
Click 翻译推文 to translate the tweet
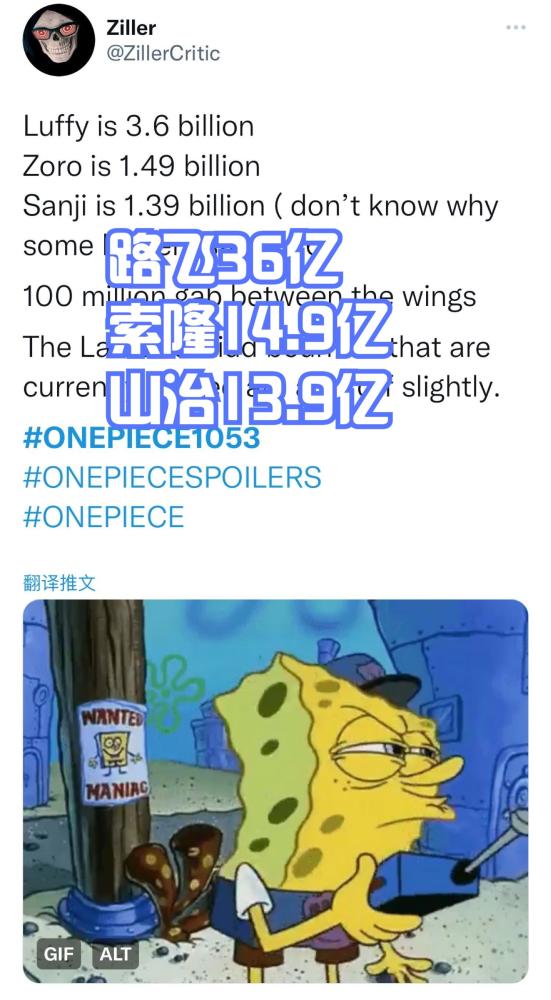pyautogui.click(x=59, y=582)
